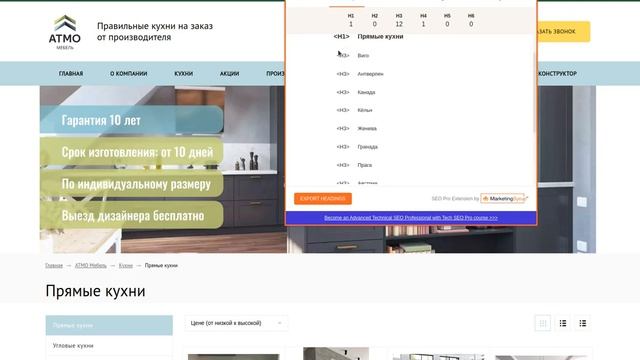Click the page title Прямые кухни
The image size is (640, 360).
pos(95,291)
